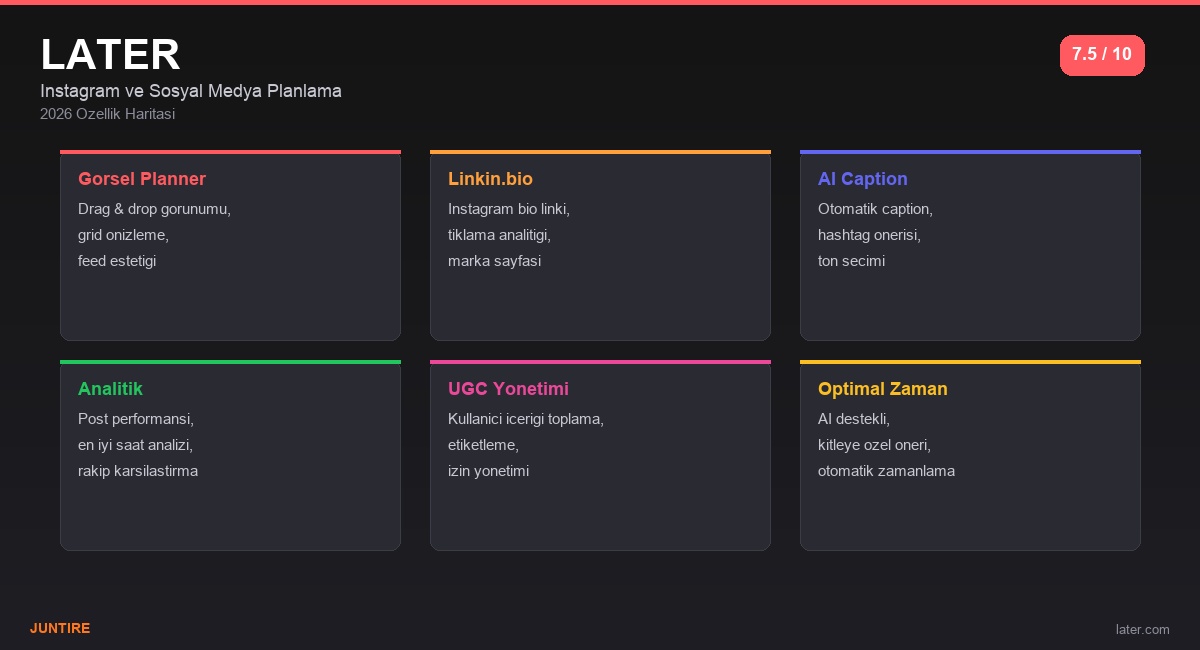The image size is (1200, 650).
Task: Open the later.com link
Action: coord(1143,629)
